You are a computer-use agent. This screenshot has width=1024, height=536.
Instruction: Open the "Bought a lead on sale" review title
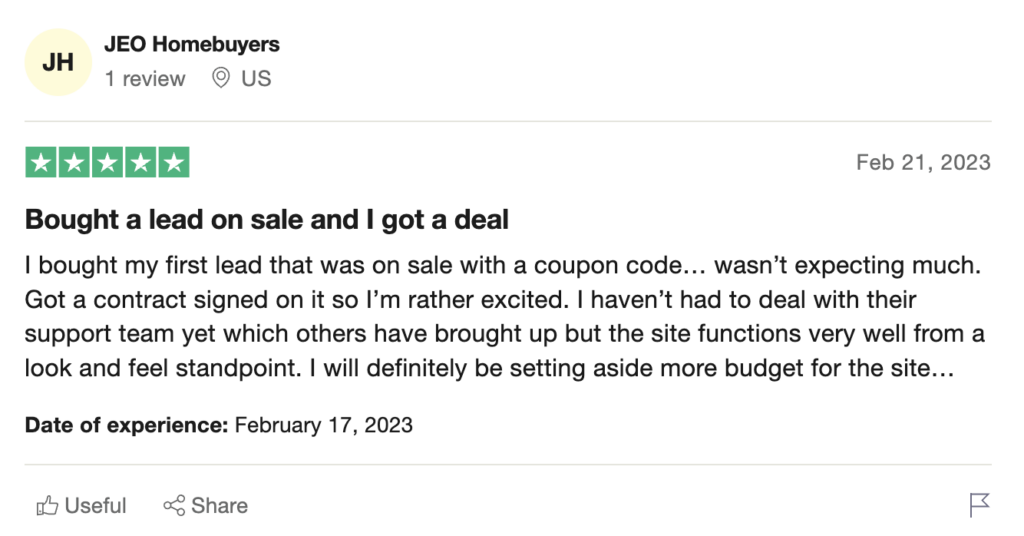(267, 220)
